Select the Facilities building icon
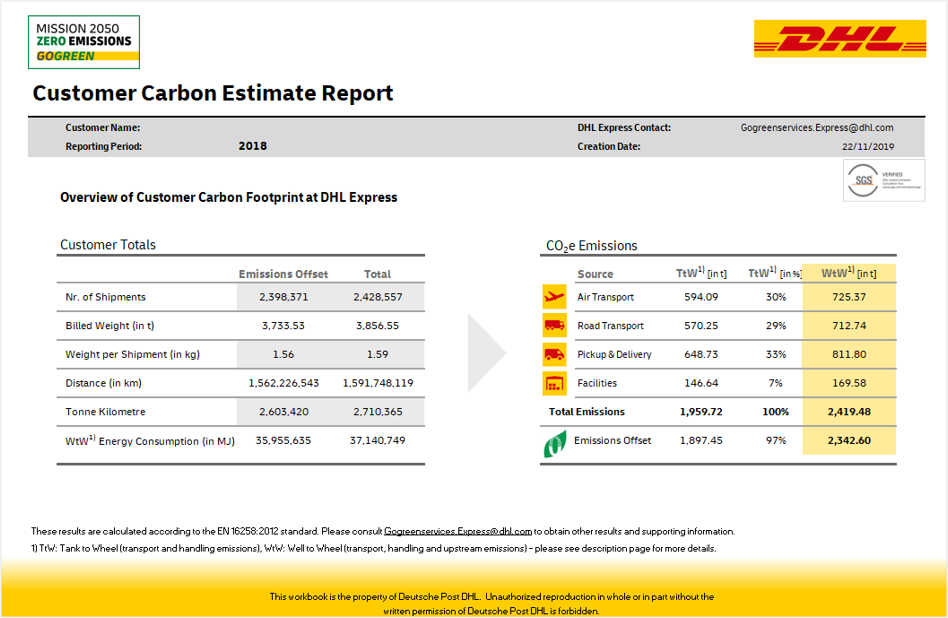Viewport: 948px width, 618px height. click(x=554, y=383)
